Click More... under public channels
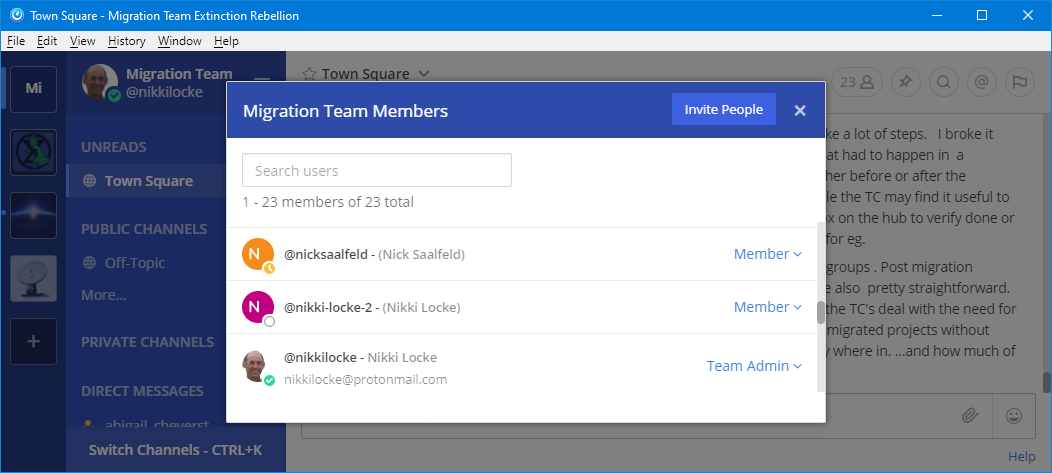Image resolution: width=1052 pixels, height=473 pixels. (103, 295)
